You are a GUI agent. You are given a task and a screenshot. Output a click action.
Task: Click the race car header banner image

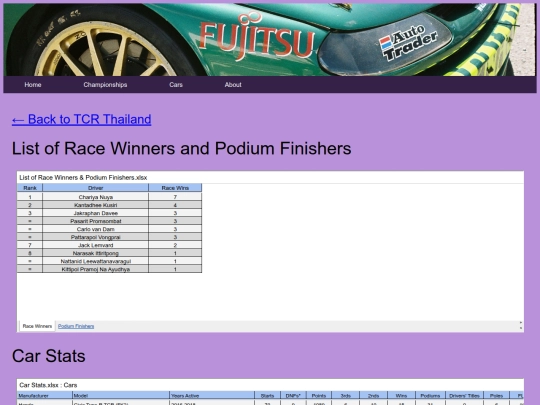(270, 40)
